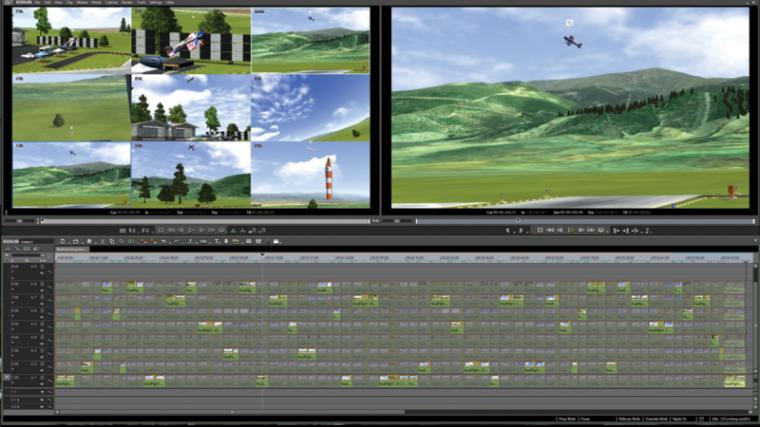
Task: Expand the audio section of 1 VA track
Action: coord(13,382)
